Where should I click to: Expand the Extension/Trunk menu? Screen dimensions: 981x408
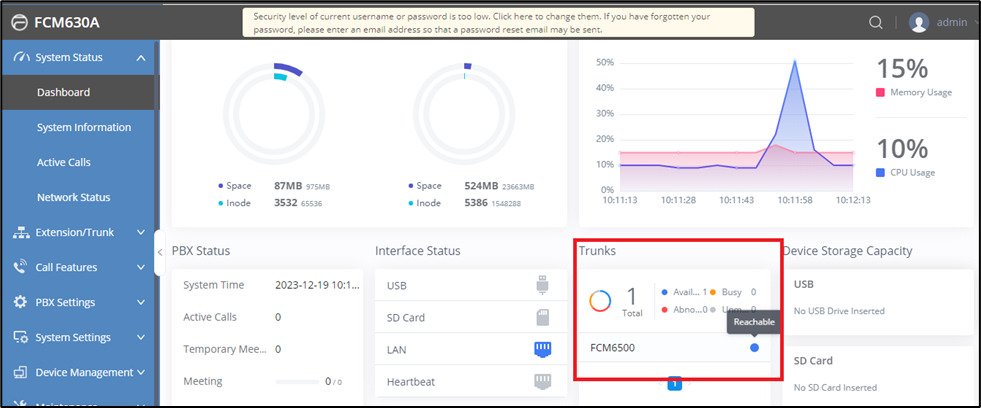pos(141,232)
